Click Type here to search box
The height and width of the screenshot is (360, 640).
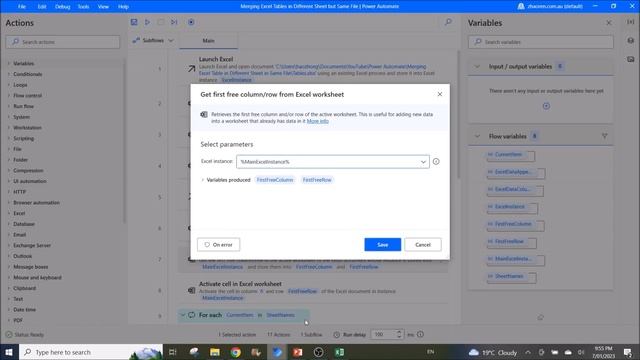click(x=91, y=352)
